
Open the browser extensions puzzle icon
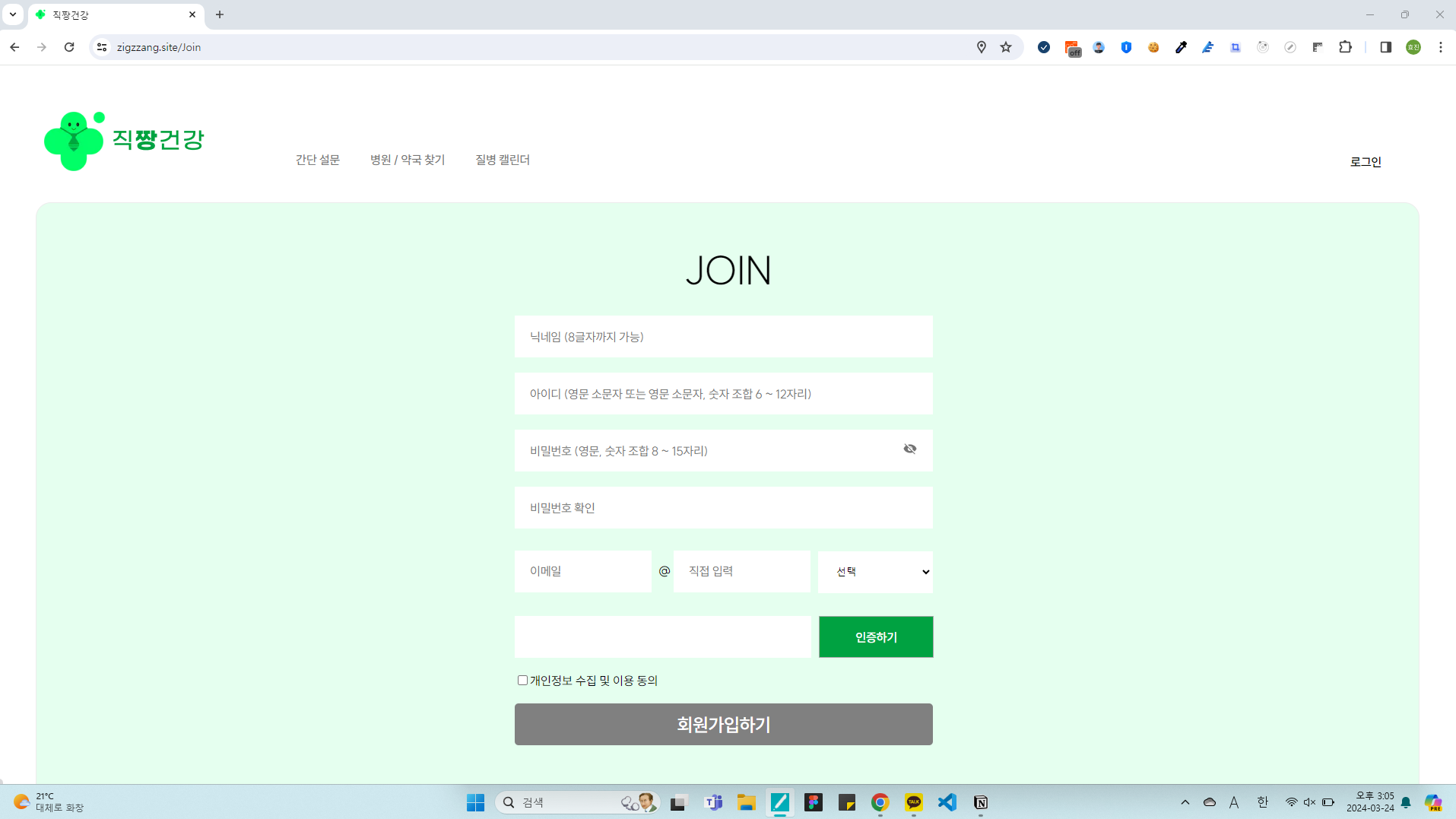1345,47
